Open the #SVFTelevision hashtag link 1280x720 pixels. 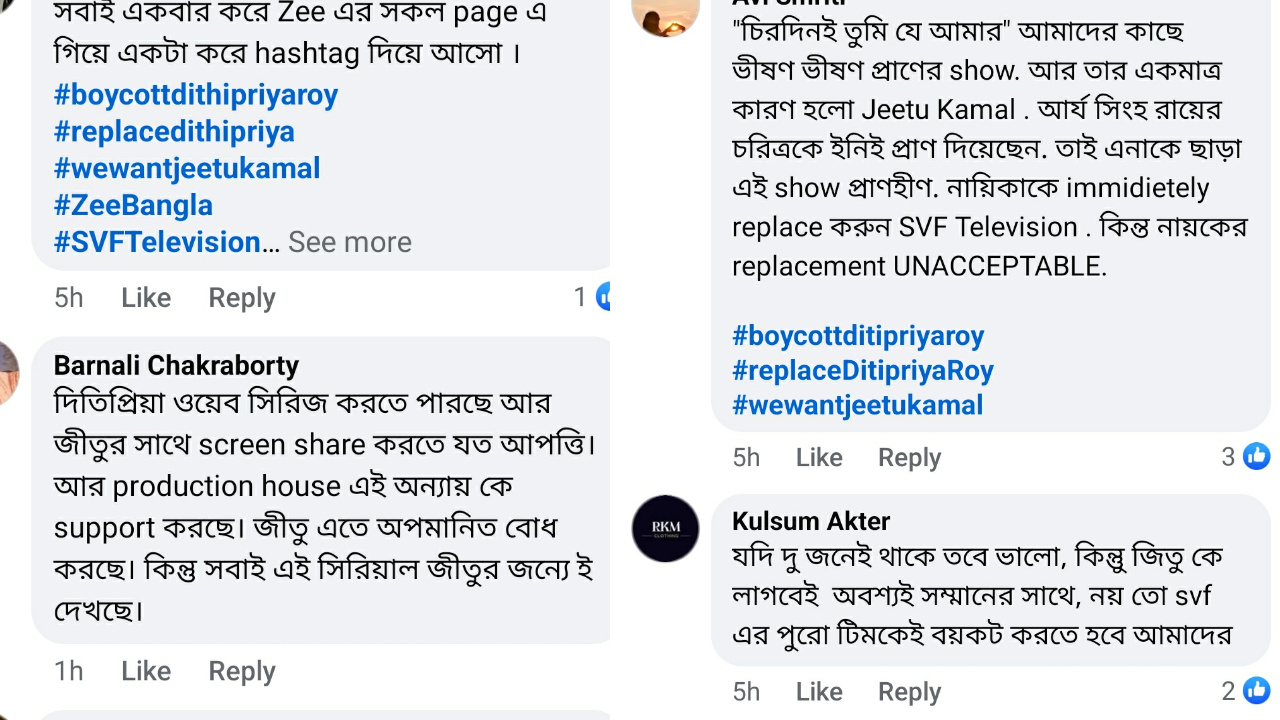(x=156, y=241)
